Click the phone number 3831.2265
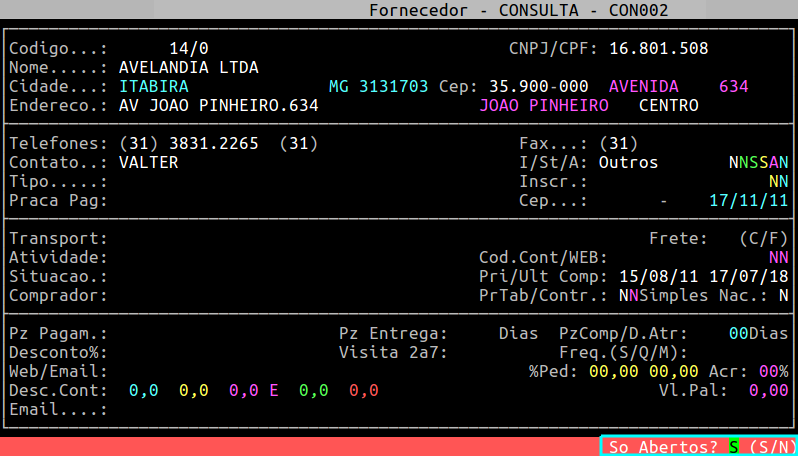Viewport: 798px width, 456px height. tap(218, 143)
